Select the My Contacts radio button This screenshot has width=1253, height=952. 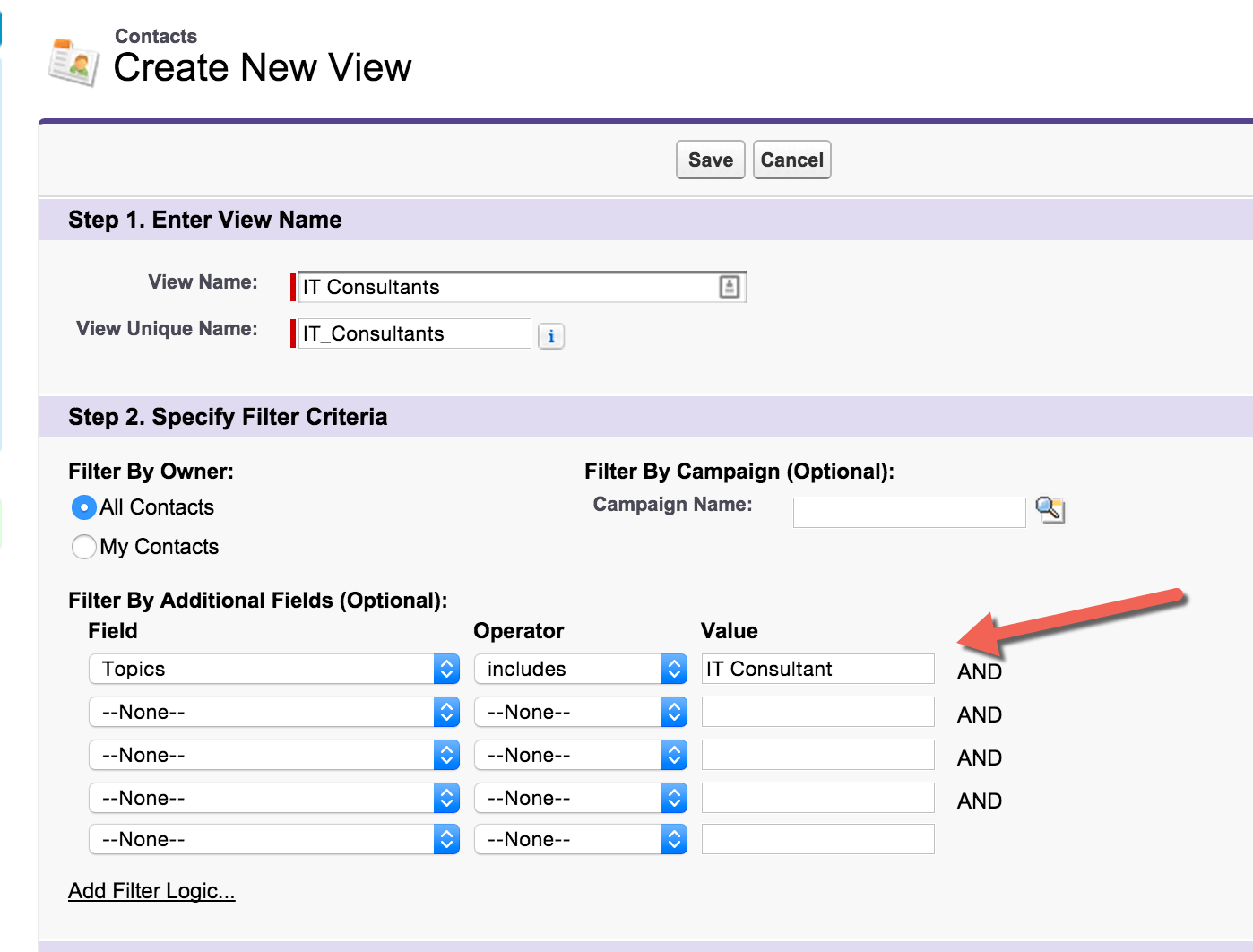click(x=83, y=546)
